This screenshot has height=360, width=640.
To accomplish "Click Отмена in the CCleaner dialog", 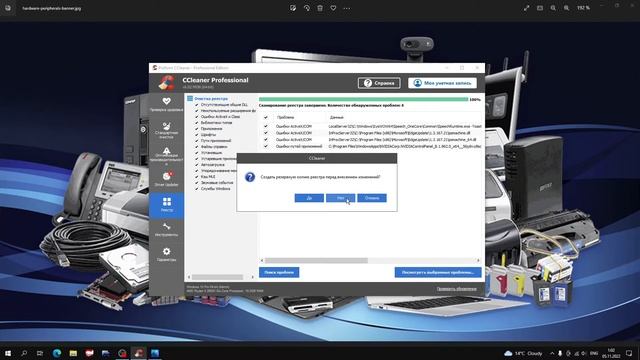I will point(372,198).
